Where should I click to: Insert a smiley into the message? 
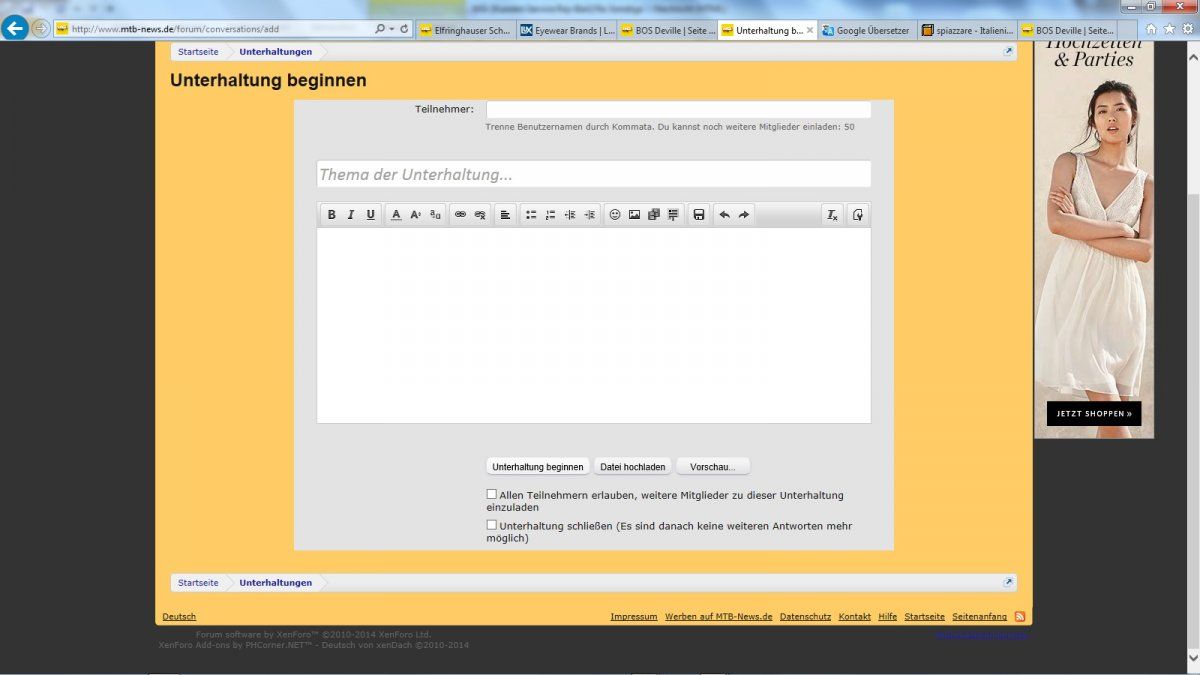615,215
